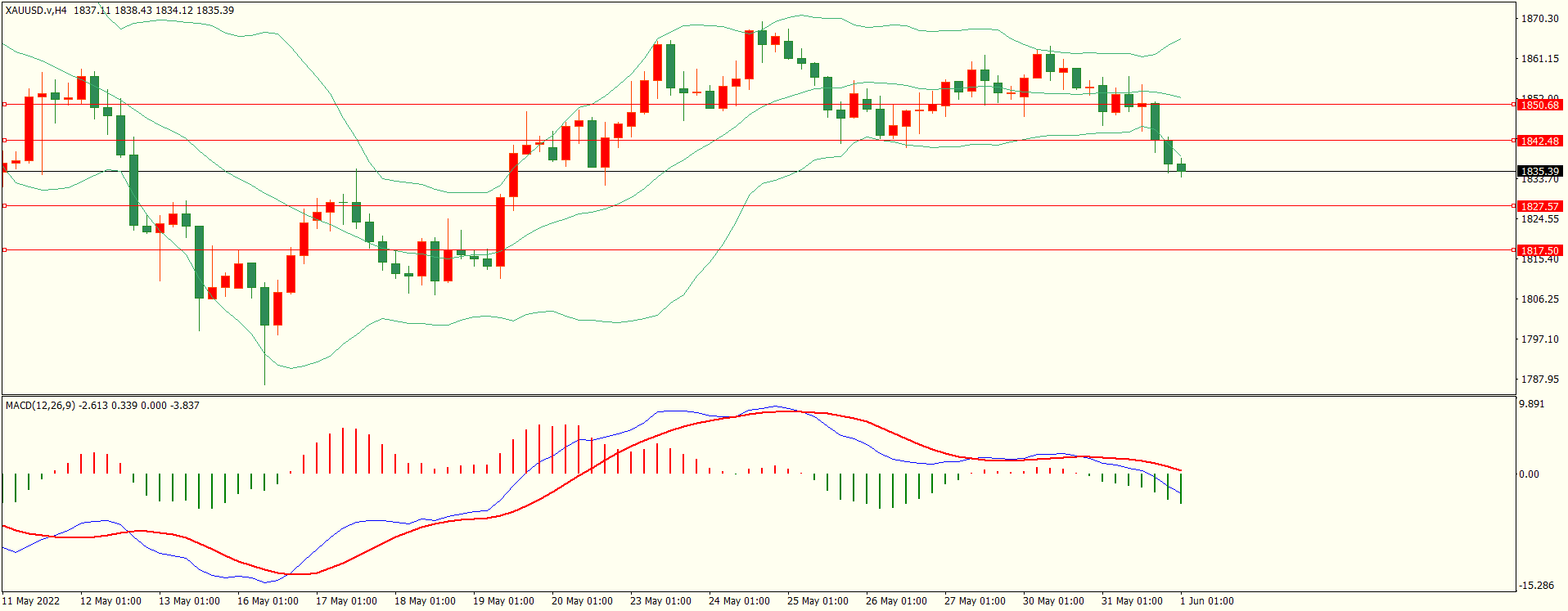The height and width of the screenshot is (611, 1568).
Task: Select the red 1827.57 price level tag
Action: coord(1539,206)
